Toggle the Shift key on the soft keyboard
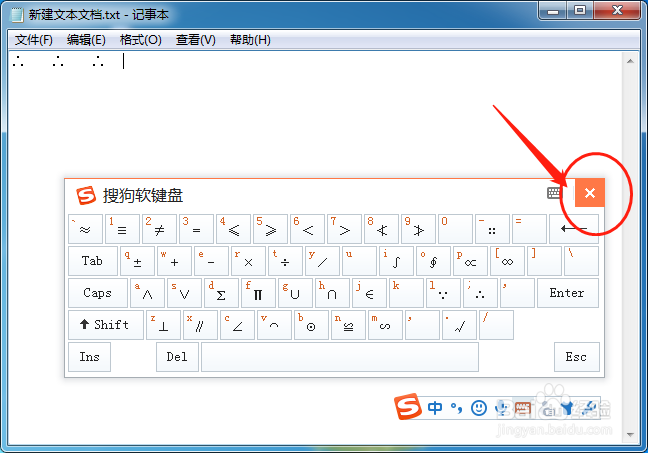 (x=106, y=325)
